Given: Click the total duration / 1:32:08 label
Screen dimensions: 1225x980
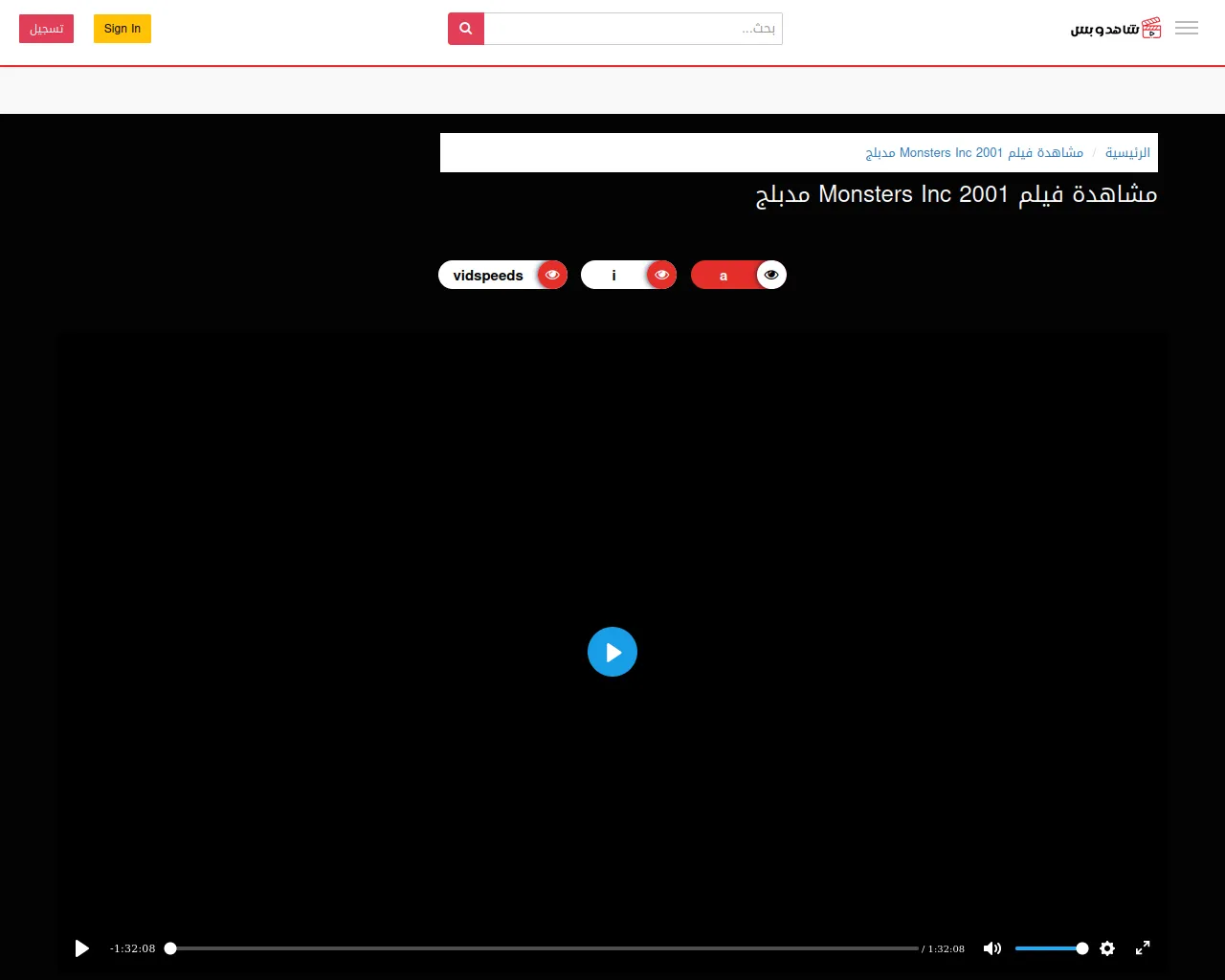Looking at the screenshot, I should [x=944, y=948].
